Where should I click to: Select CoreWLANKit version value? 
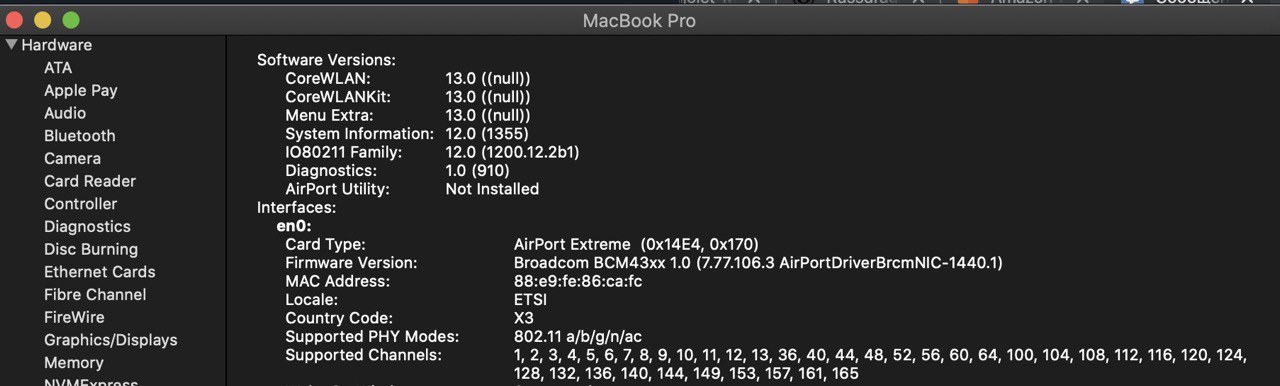(488, 97)
